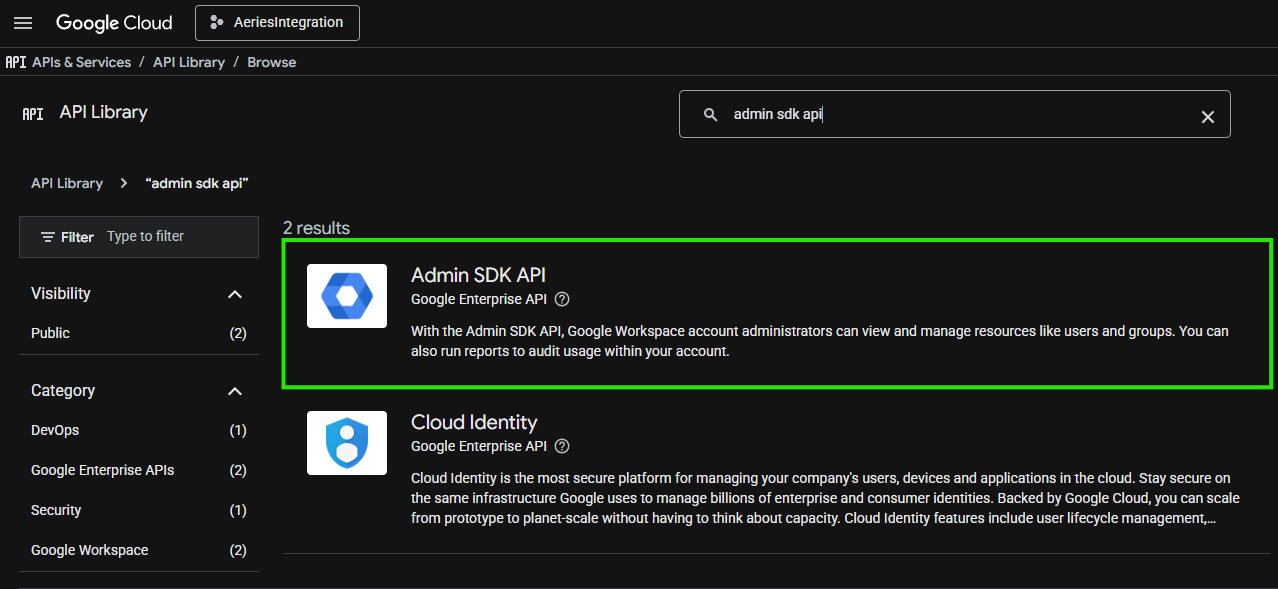Screen dimensions: 1278x589
Task: Open the hamburger navigation menu
Action: [22, 23]
